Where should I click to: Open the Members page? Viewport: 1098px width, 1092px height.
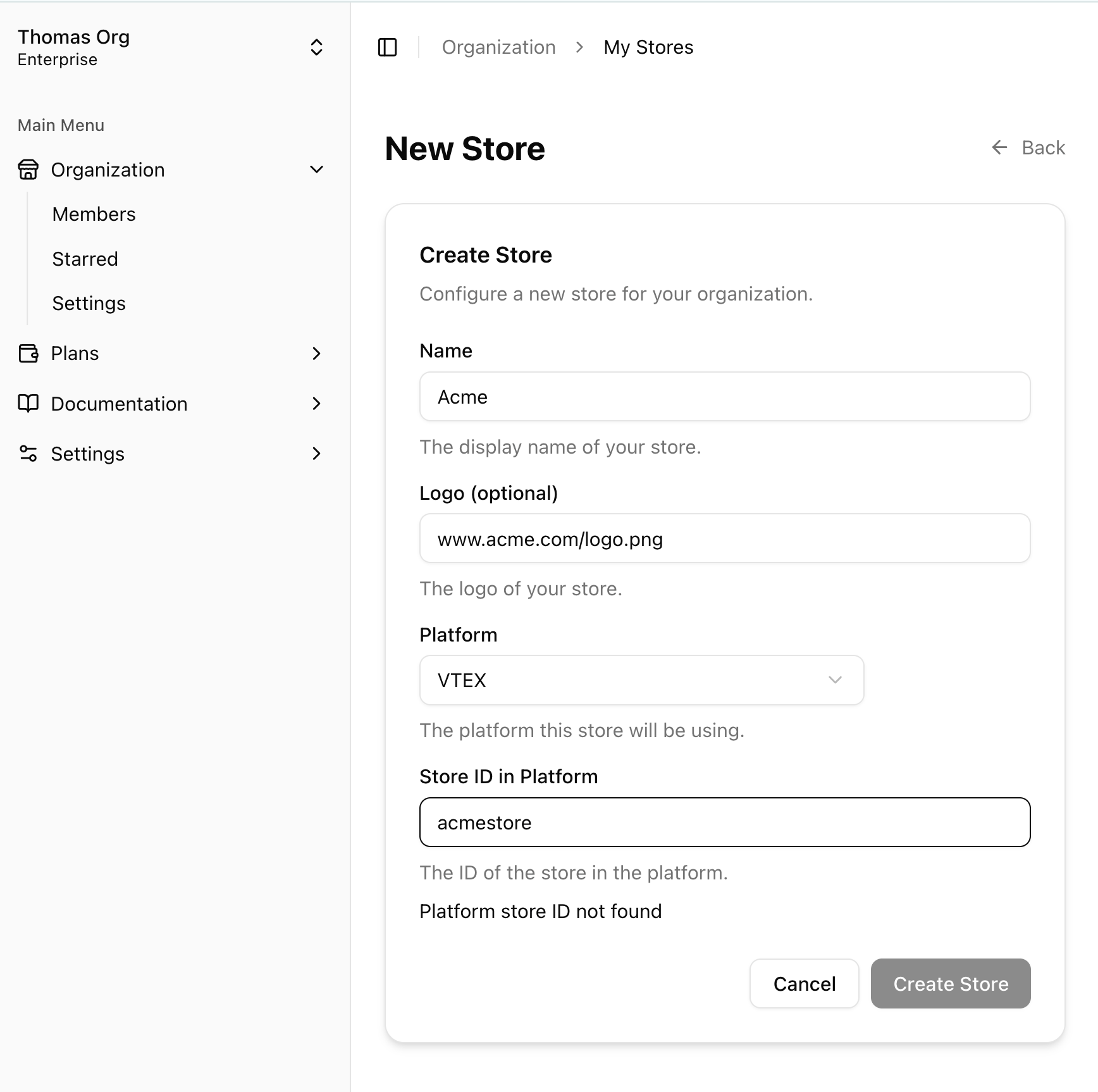[94, 214]
